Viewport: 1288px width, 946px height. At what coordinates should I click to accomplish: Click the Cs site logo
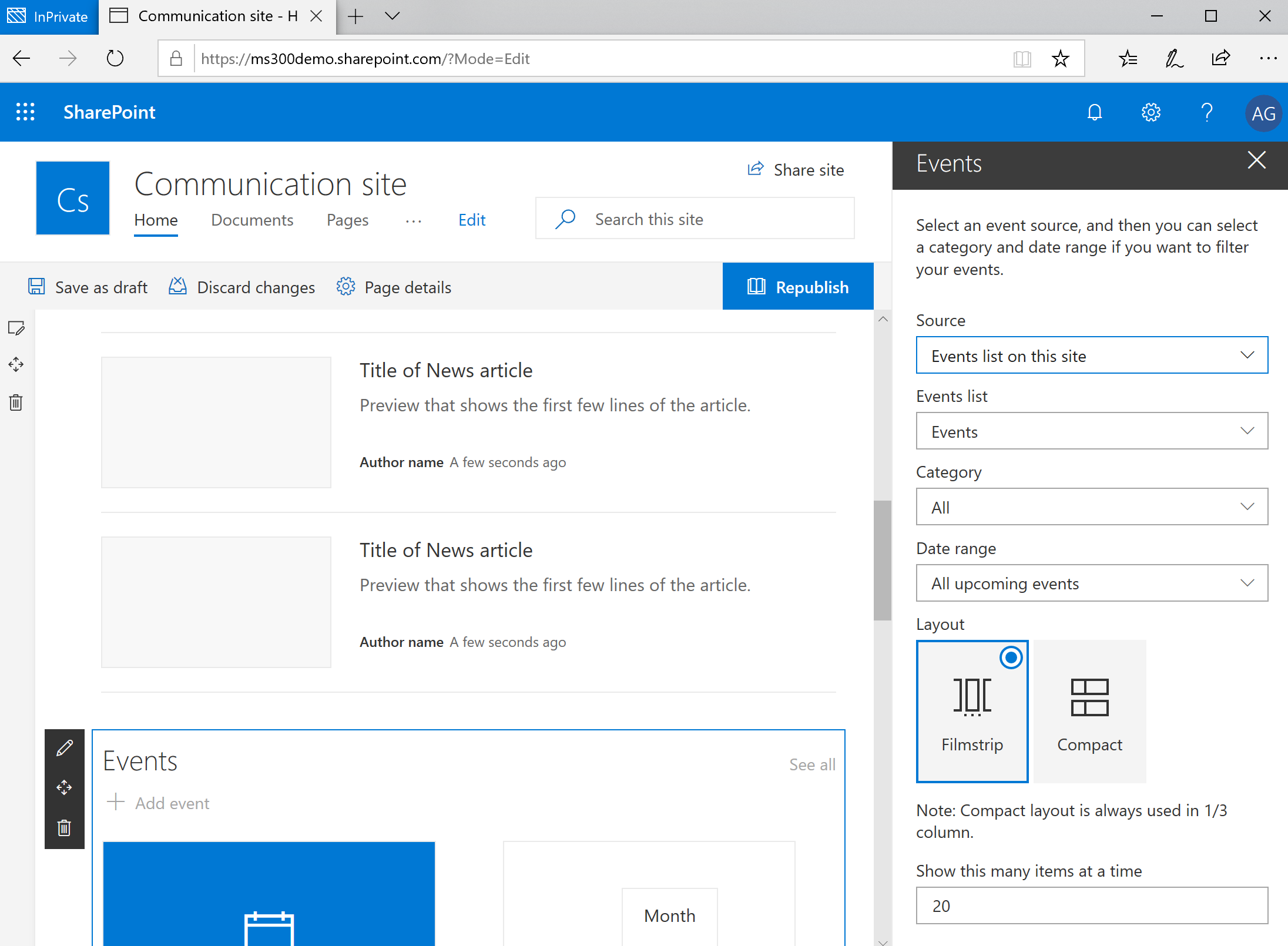pyautogui.click(x=73, y=198)
